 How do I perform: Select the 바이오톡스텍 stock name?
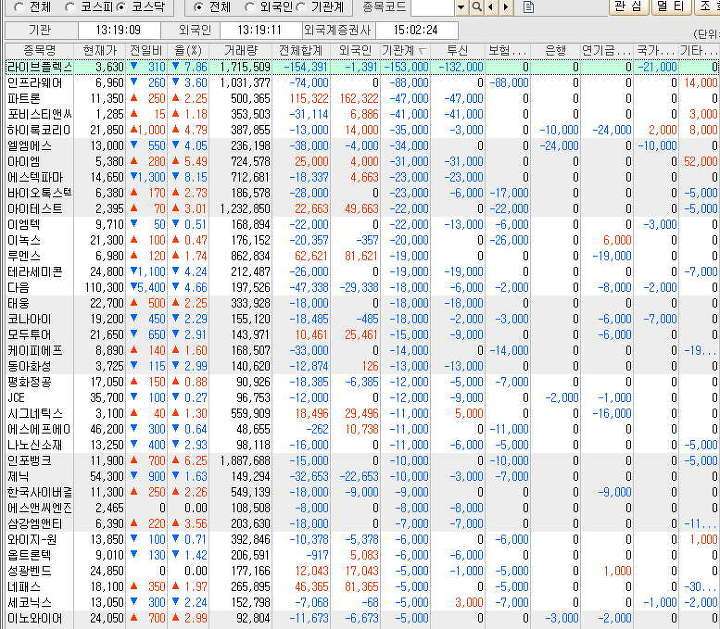(x=39, y=193)
